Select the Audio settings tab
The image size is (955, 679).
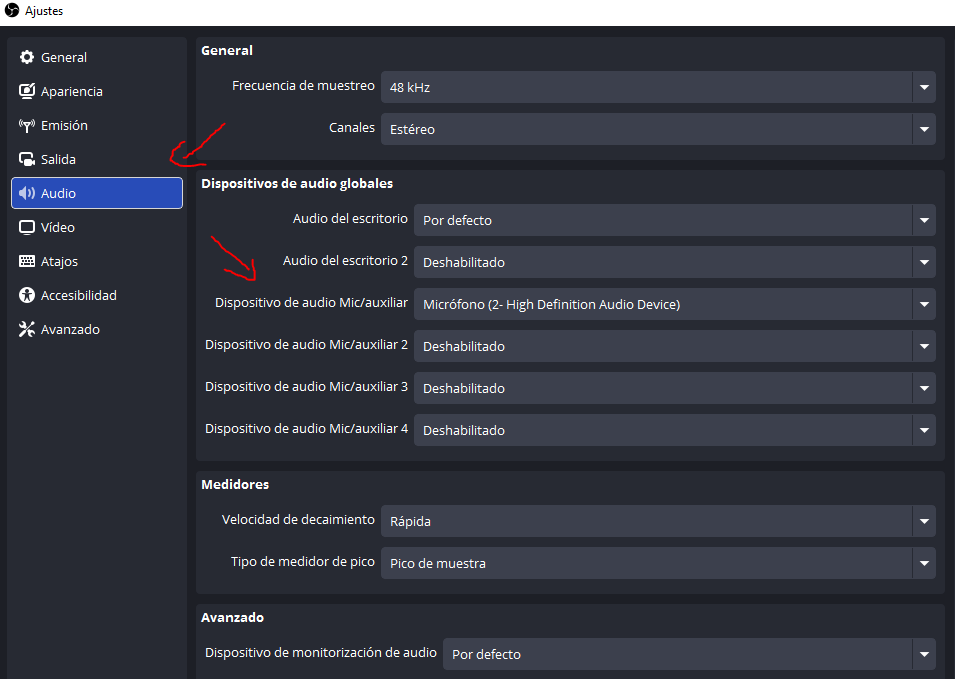(x=97, y=193)
